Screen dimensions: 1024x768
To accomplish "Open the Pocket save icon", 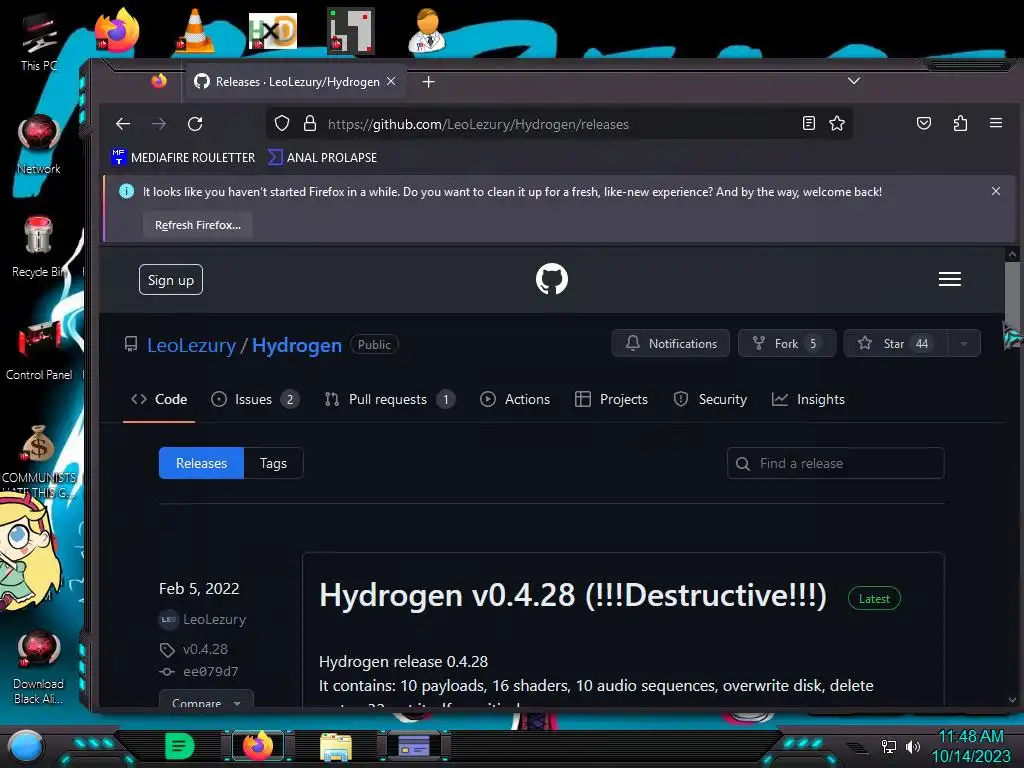I will (x=923, y=123).
